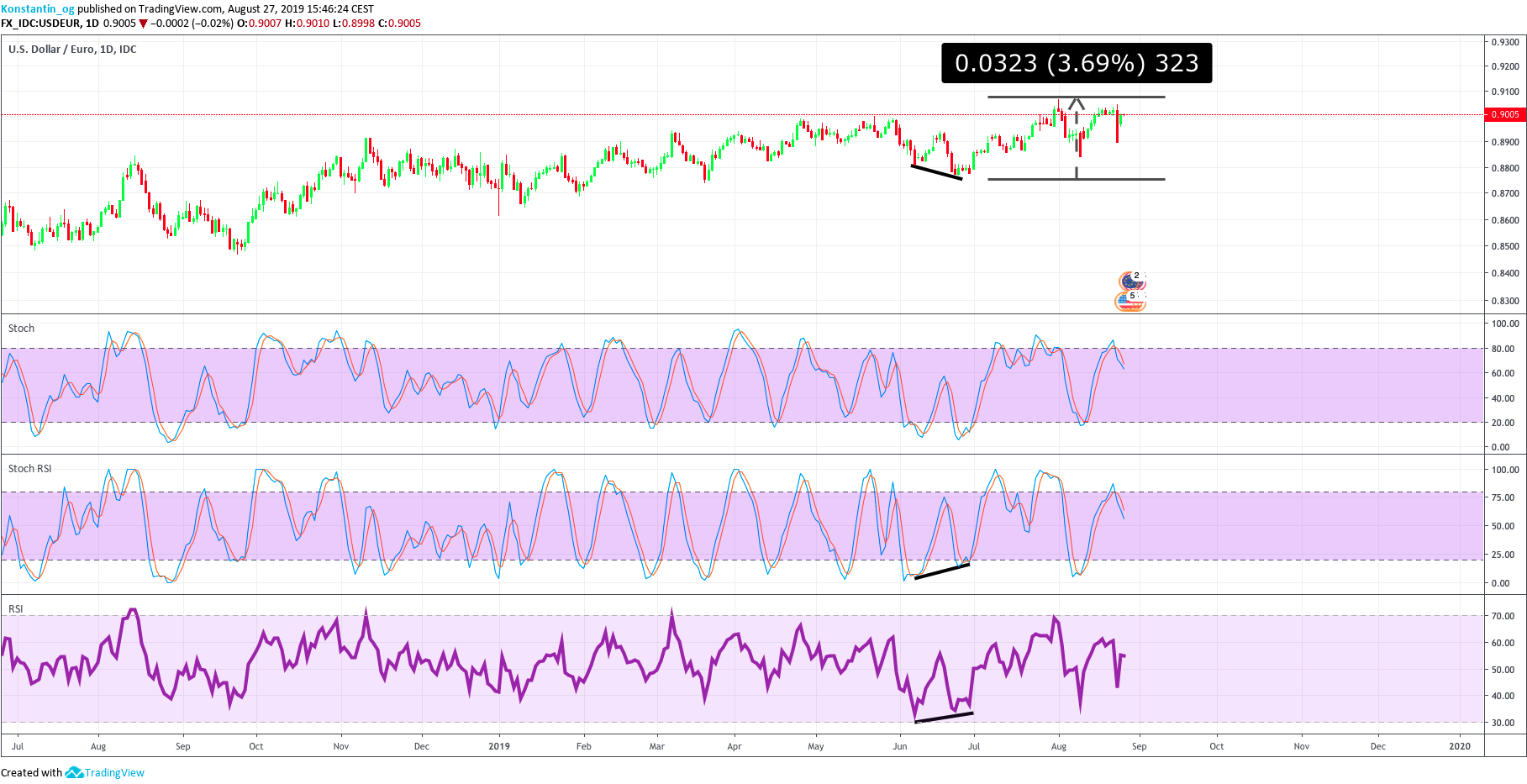Click the TradingView cloud logo icon
1527x784 pixels.
pyautogui.click(x=74, y=772)
